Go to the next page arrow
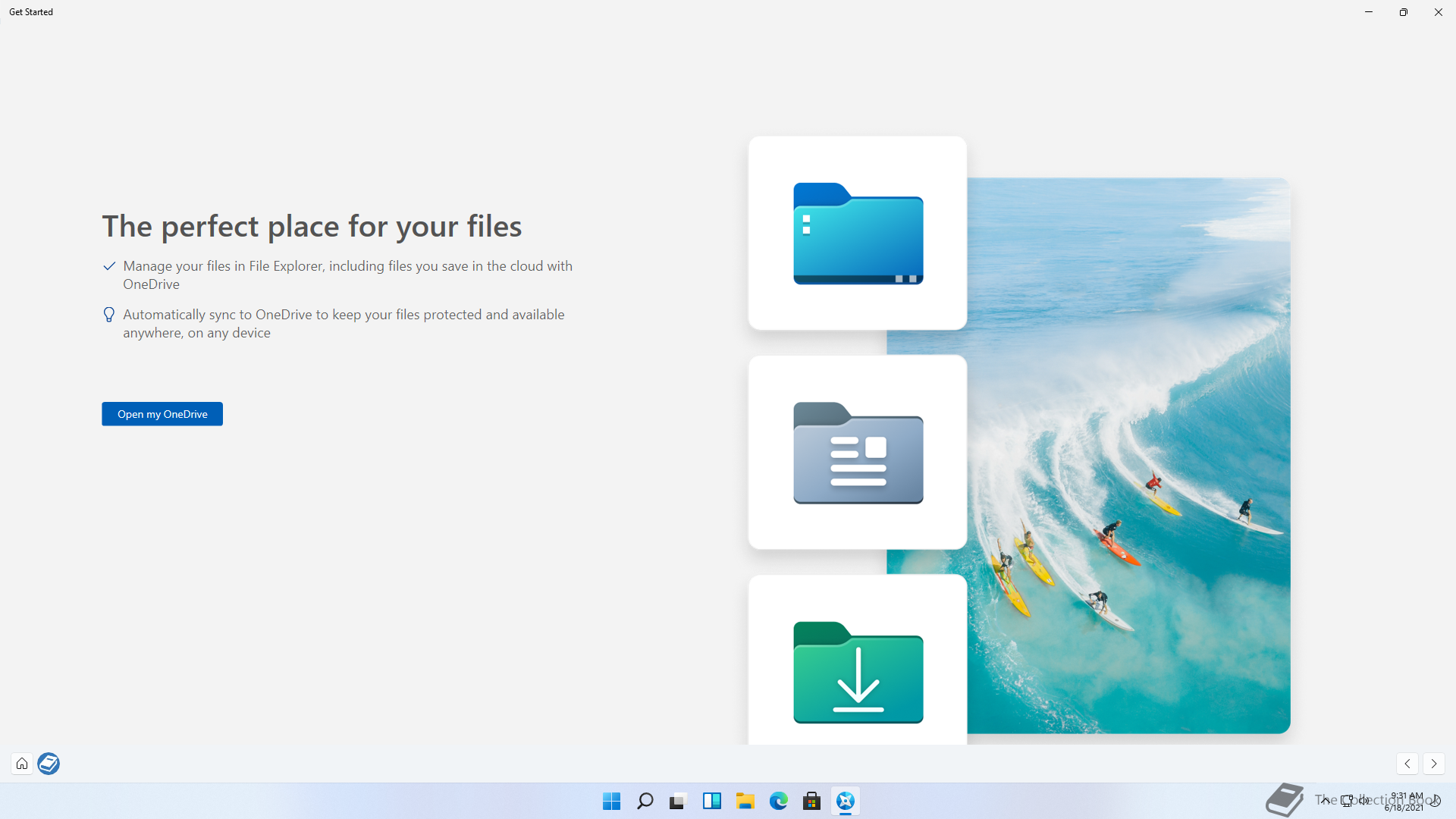 (1433, 764)
